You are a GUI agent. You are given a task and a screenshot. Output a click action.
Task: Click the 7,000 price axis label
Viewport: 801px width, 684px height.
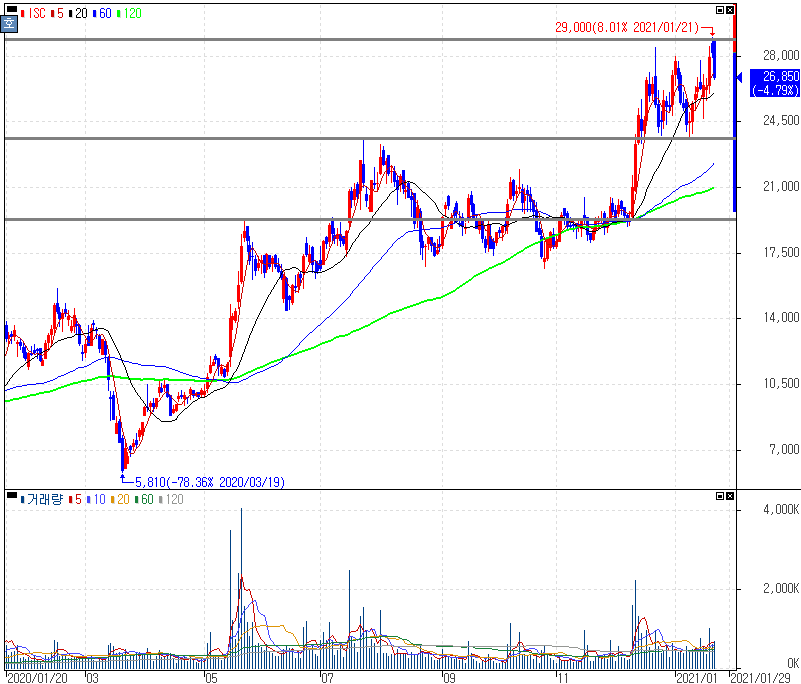coord(784,450)
